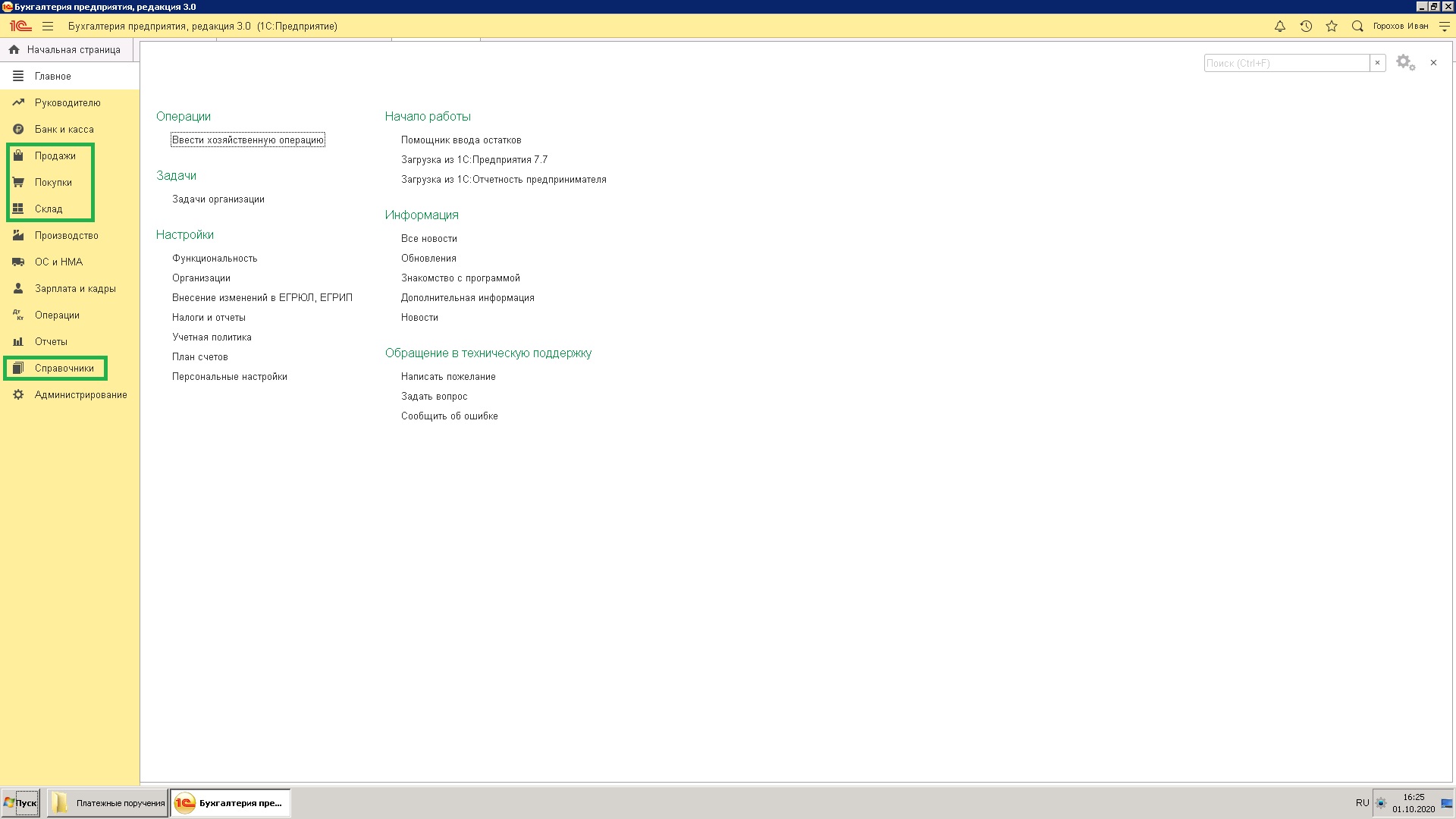The height and width of the screenshot is (819, 1456).
Task: Open the Справочники section
Action: 64,369
